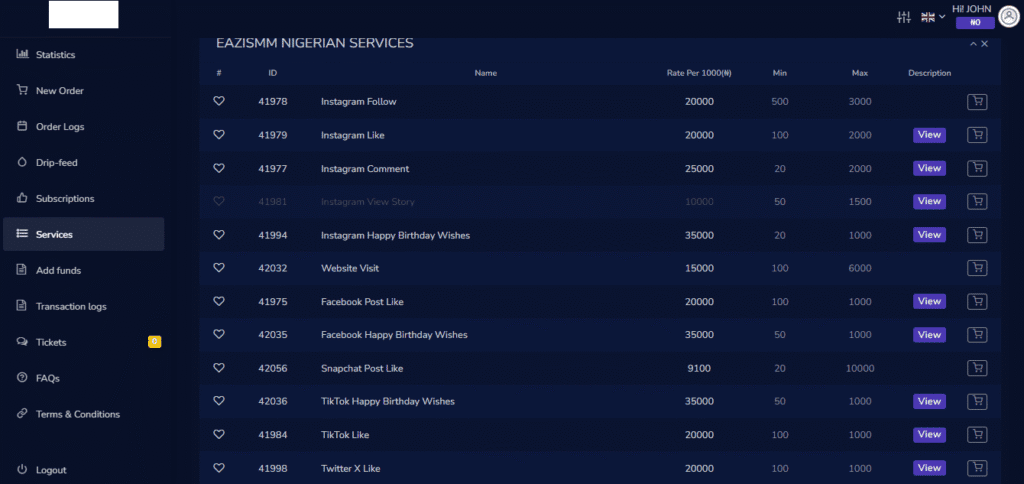Screen dimensions: 1024x484
Task: Open Subscriptions in sidebar
Action: (84, 199)
